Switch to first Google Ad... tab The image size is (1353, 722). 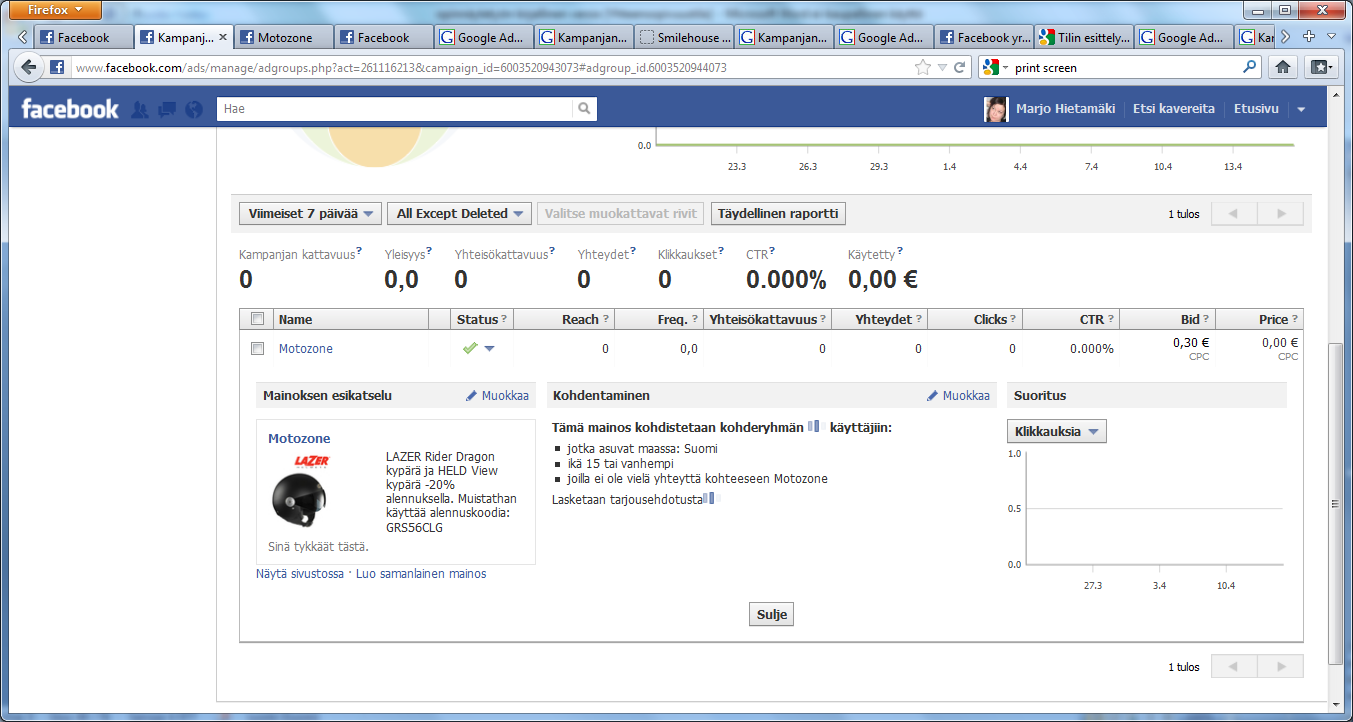[484, 37]
